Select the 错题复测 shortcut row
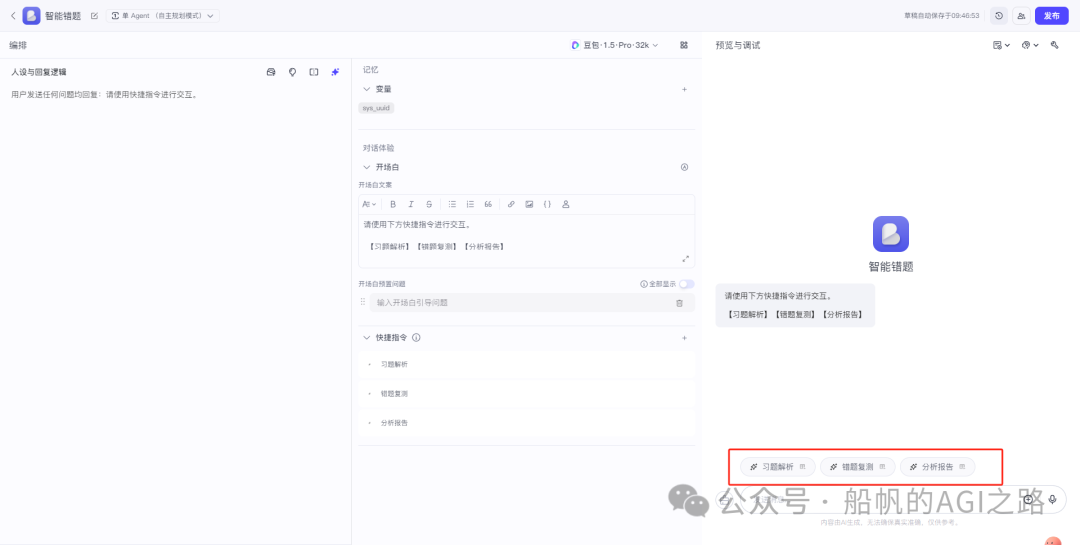 [x=526, y=393]
